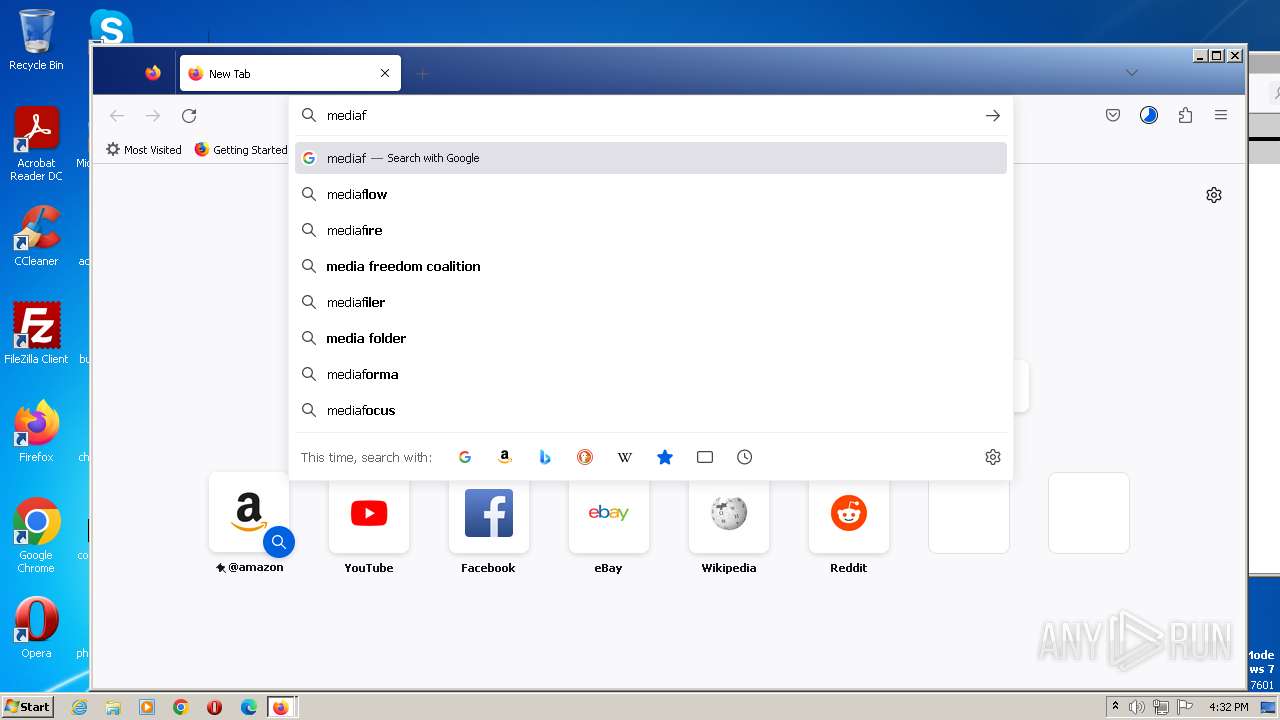Open Firefox application hamburger menu
This screenshot has width=1280, height=720.
(1221, 116)
